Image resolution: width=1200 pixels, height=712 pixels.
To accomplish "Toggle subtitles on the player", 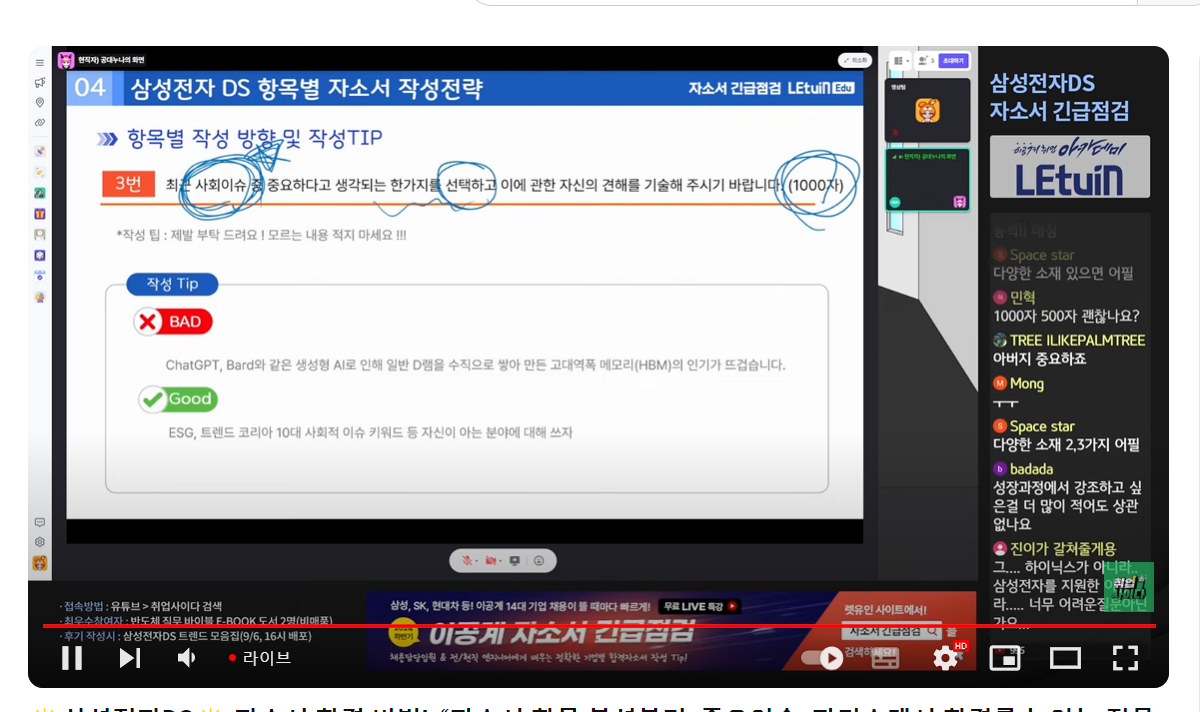I will pos(885,658).
